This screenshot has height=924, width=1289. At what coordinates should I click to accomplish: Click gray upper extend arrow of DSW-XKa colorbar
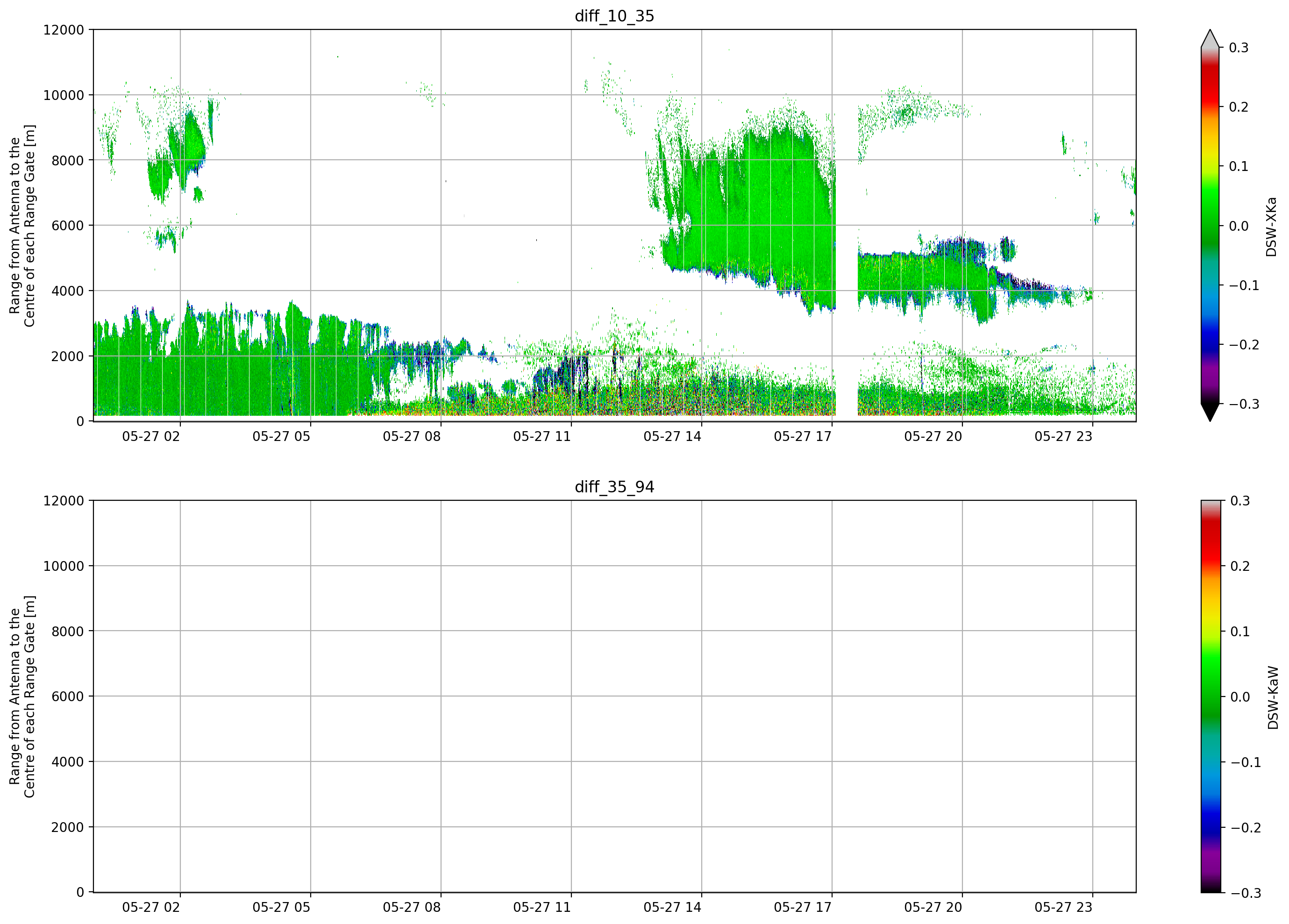tap(1210, 39)
